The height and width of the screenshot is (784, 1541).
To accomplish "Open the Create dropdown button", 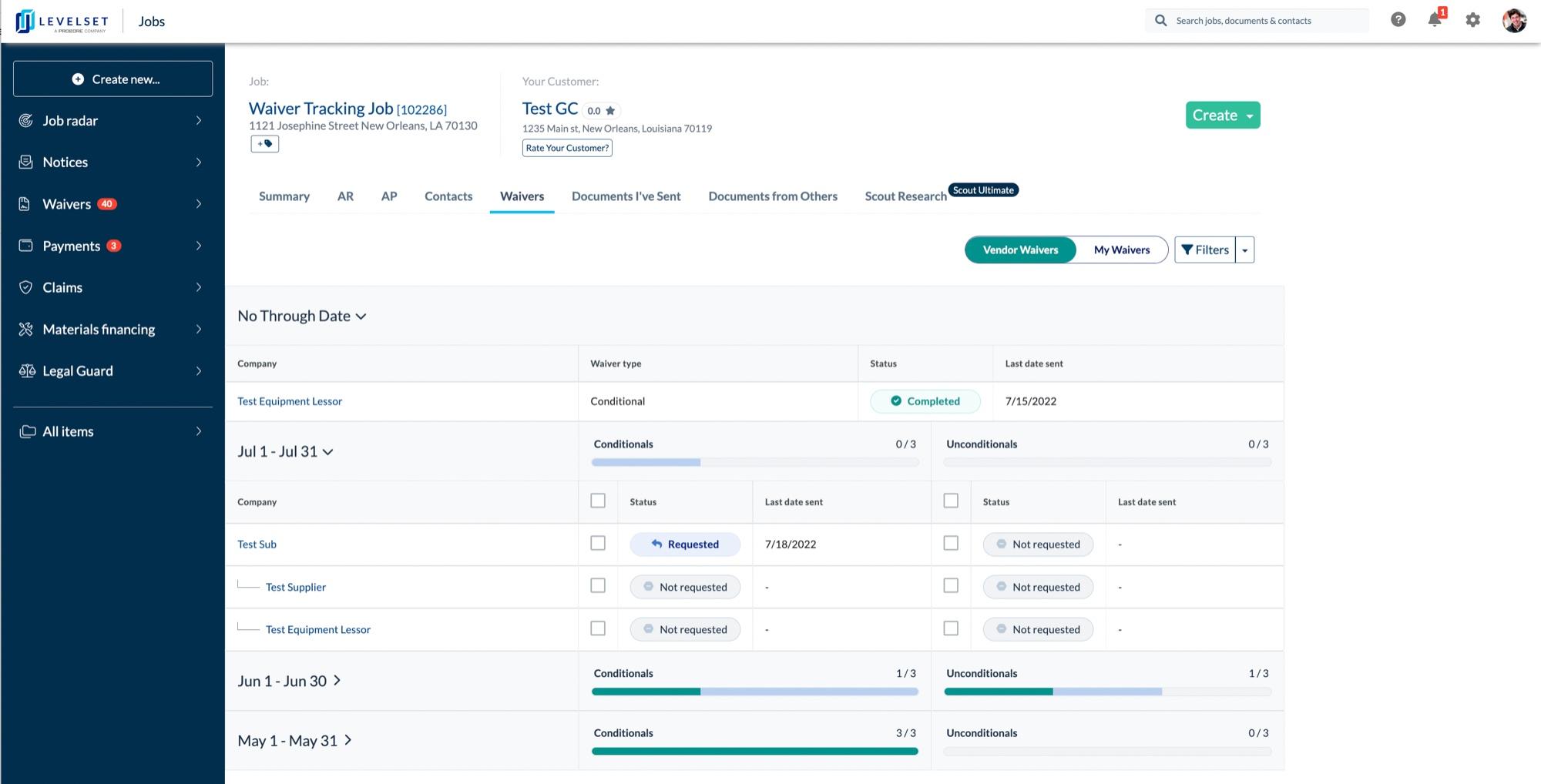I will [1222, 116].
